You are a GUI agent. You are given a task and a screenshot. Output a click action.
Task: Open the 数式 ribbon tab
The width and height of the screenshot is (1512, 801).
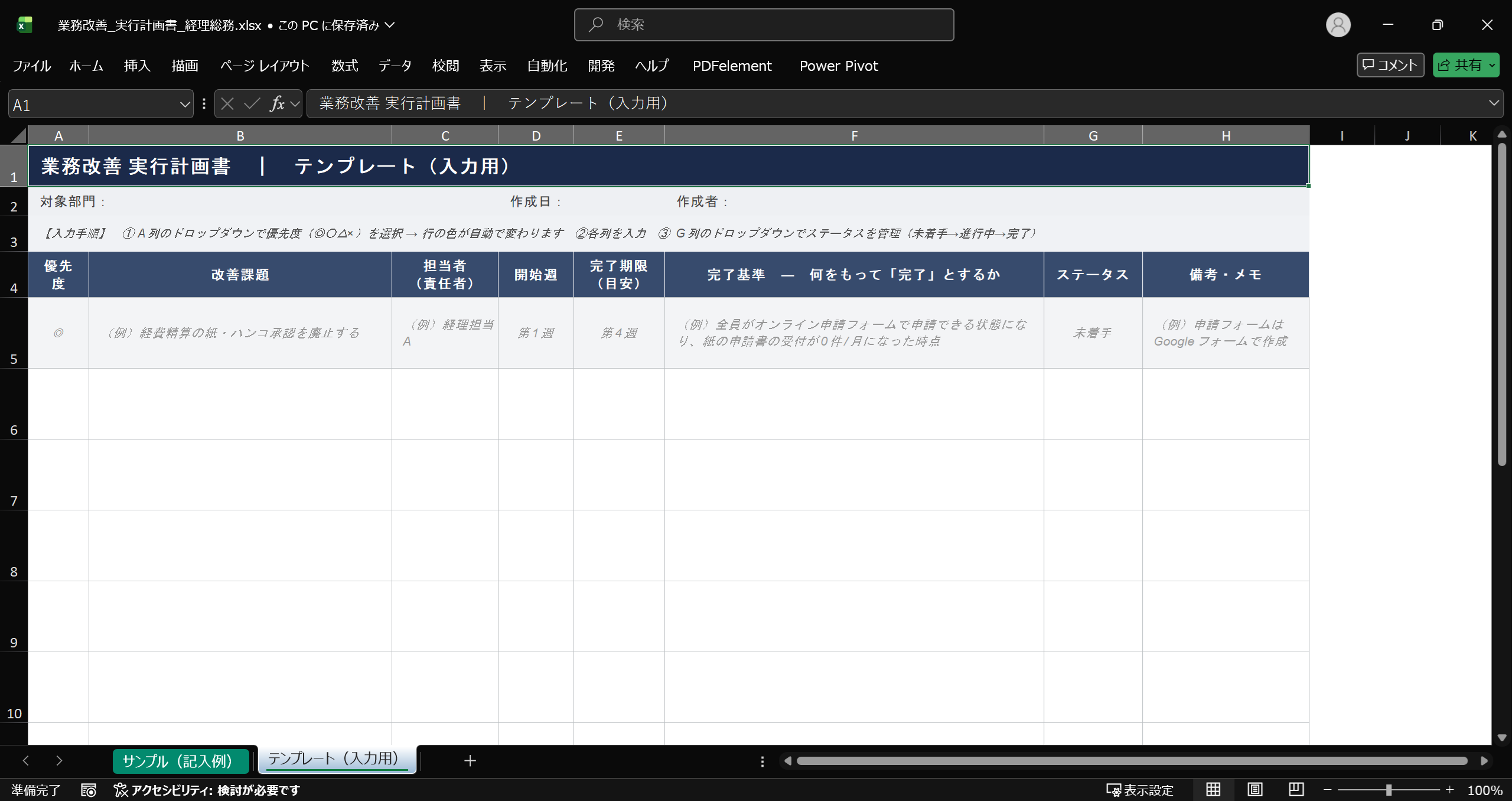pos(344,66)
